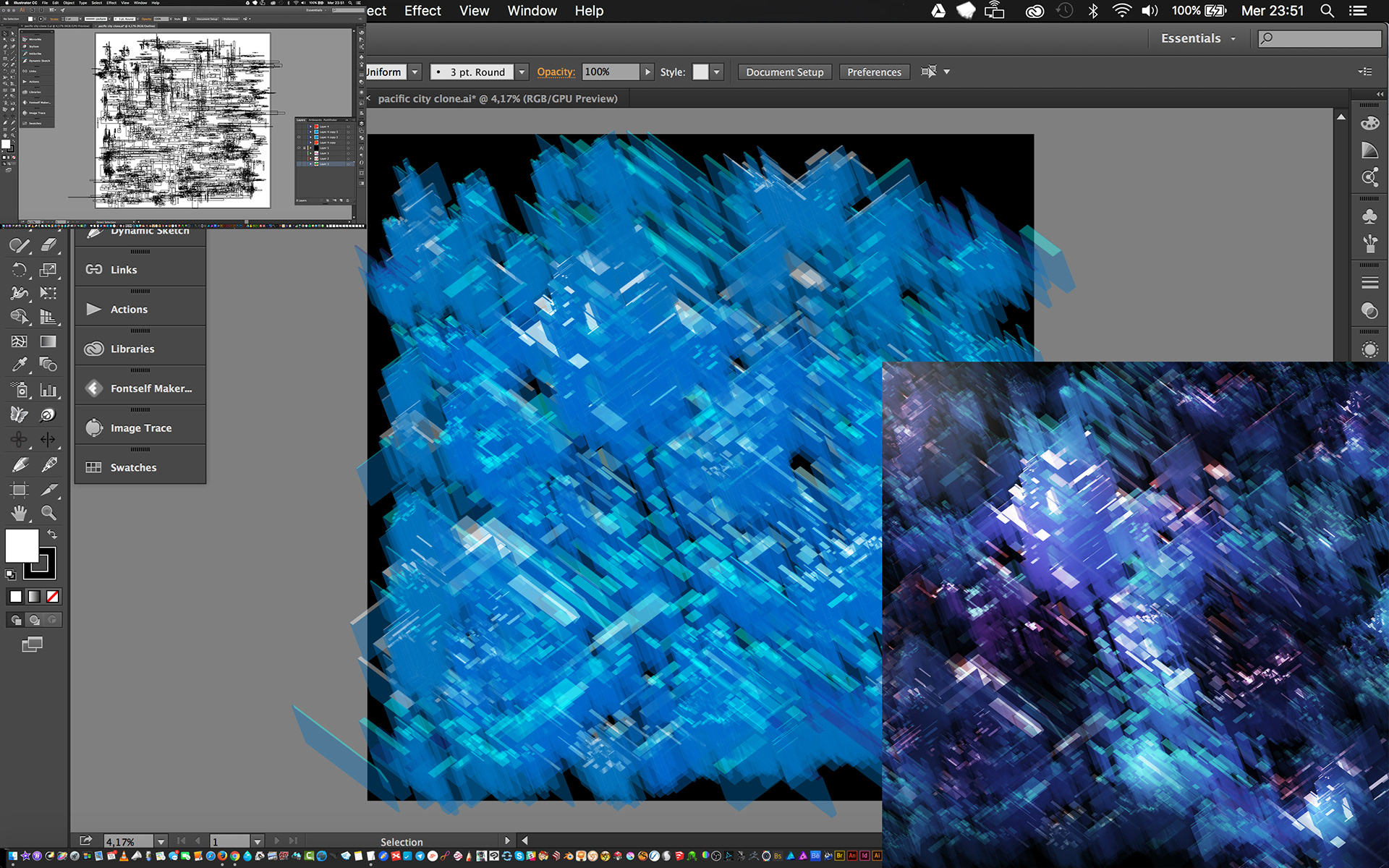The image size is (1389, 868).
Task: Click the Opacity 100% input field
Action: 611,72
